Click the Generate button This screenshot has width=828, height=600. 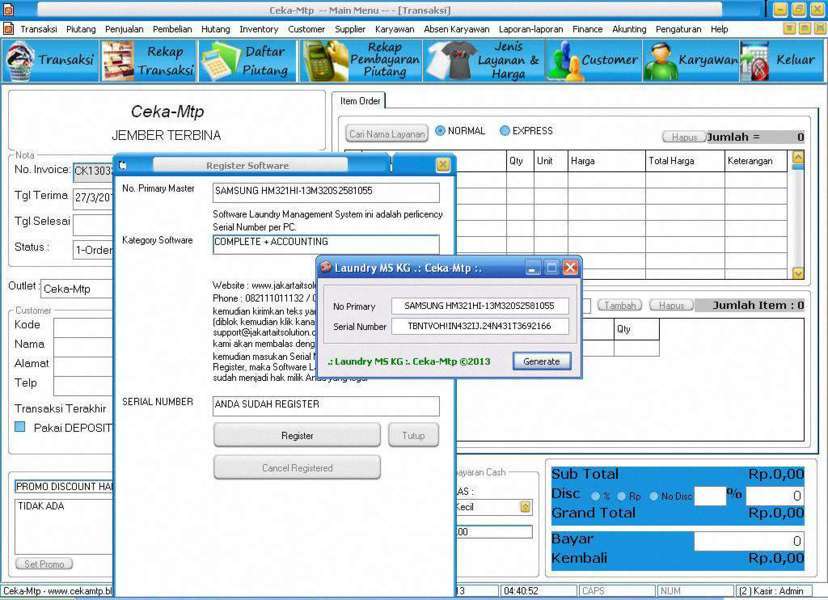[x=541, y=361]
